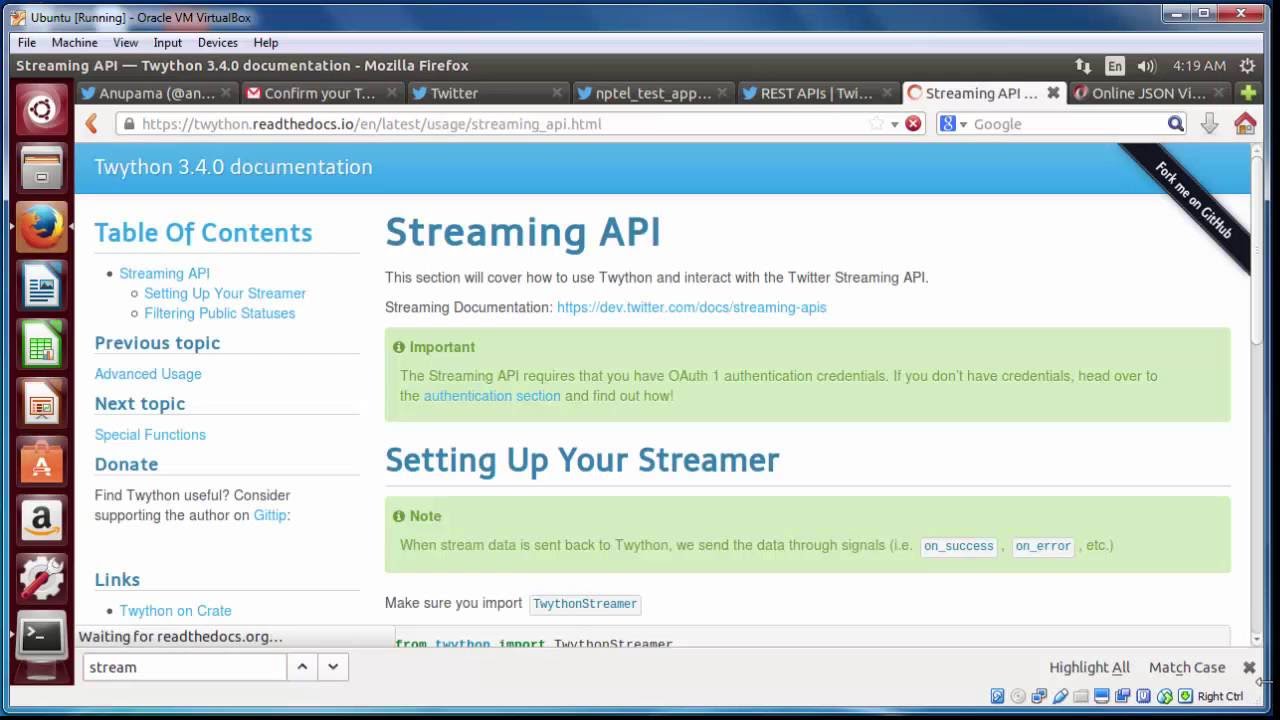Open Setting Up Your Streamer link

tap(225, 293)
